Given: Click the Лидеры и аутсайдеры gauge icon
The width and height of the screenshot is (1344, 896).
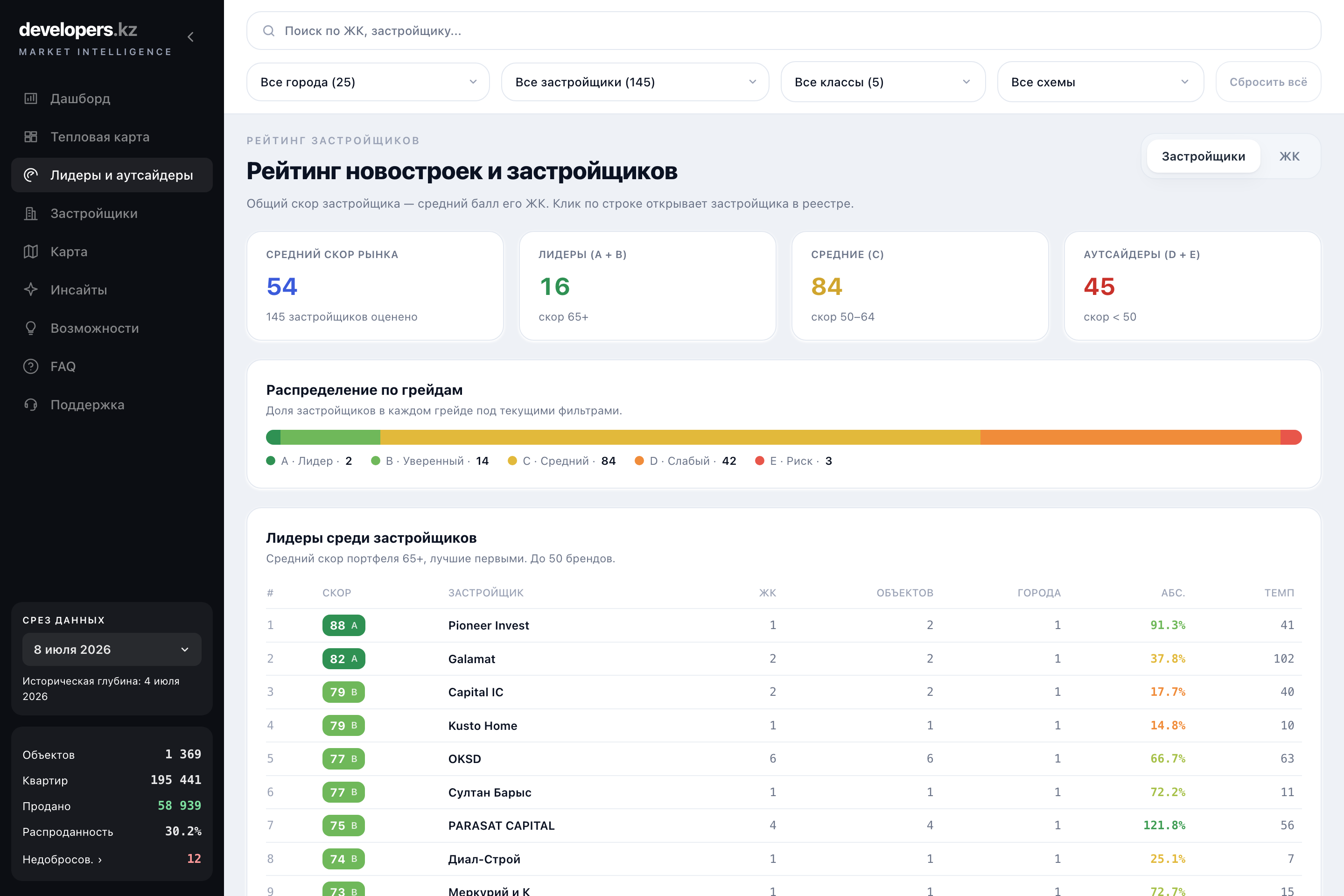Looking at the screenshot, I should coord(31,175).
